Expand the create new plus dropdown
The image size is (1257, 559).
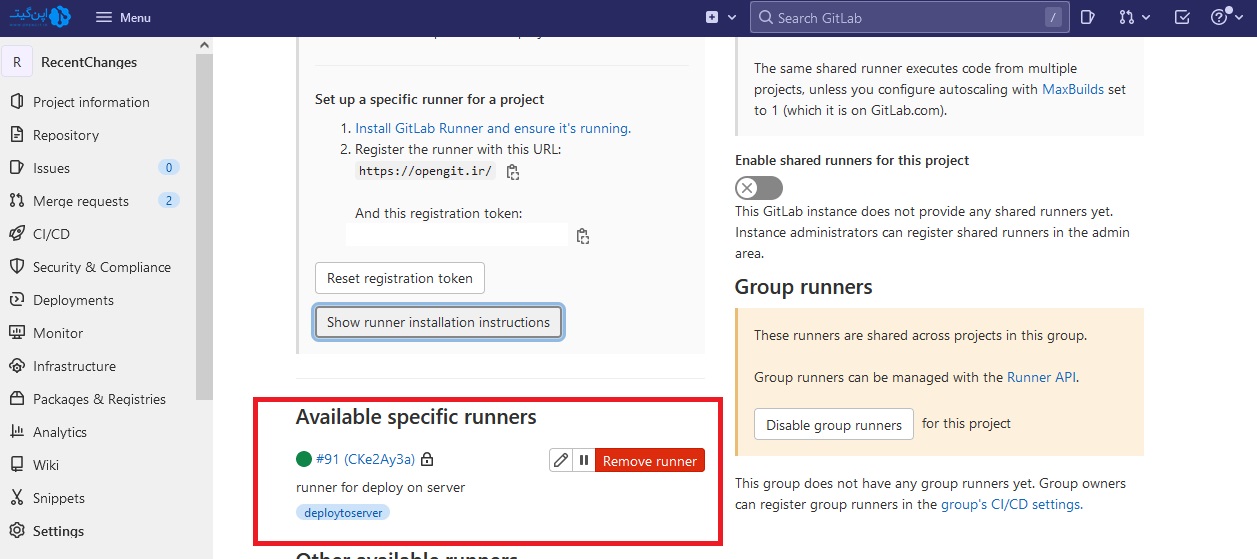[721, 17]
